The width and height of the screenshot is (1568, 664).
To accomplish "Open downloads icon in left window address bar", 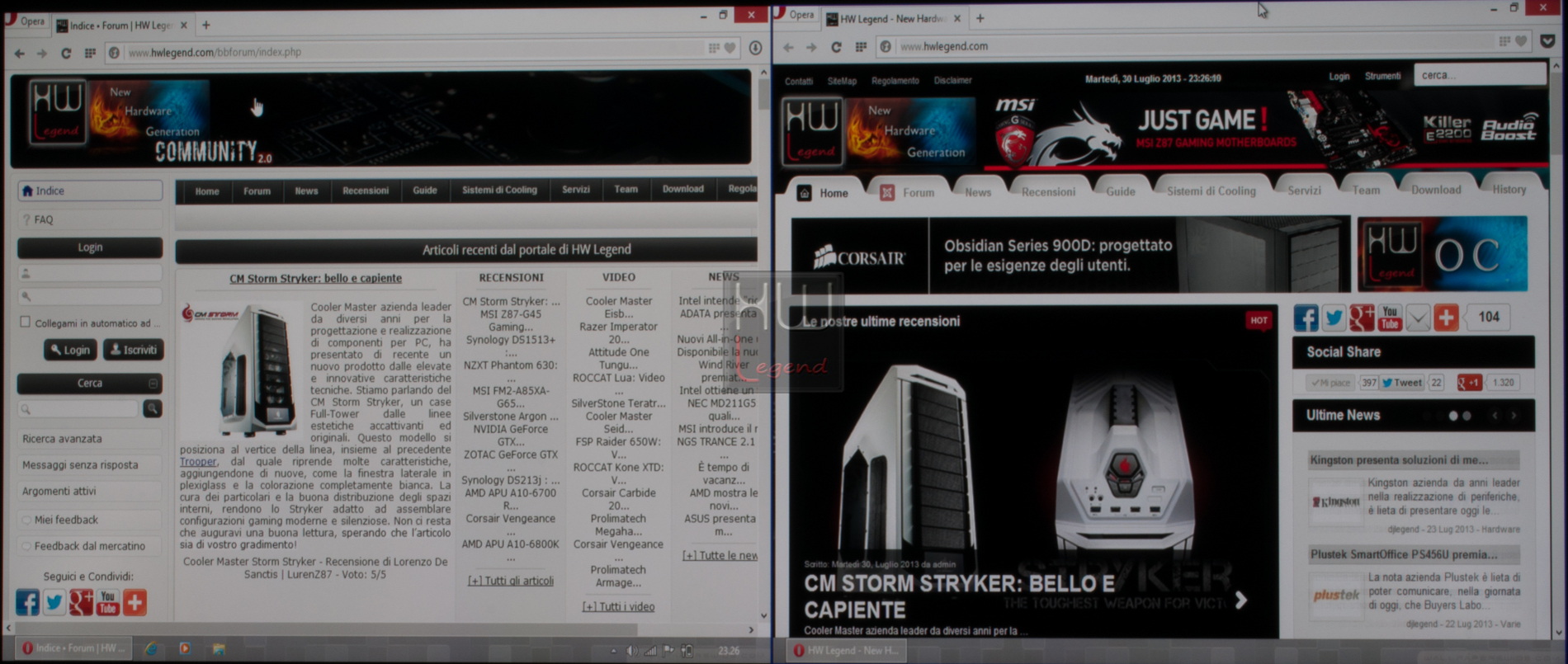I will (755, 48).
